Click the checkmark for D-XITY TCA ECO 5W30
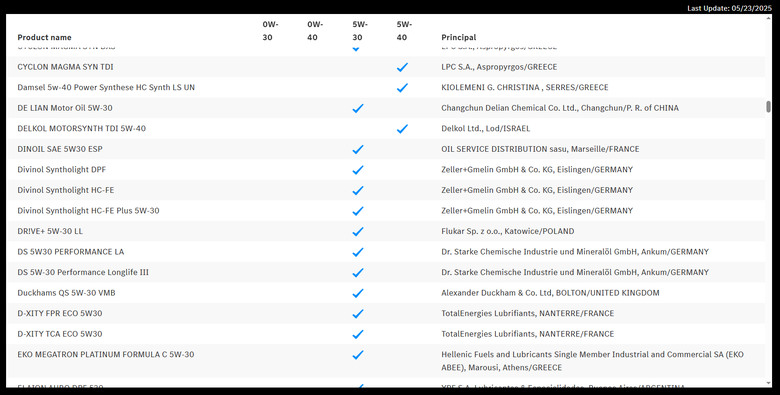This screenshot has width=780, height=395. coord(358,334)
